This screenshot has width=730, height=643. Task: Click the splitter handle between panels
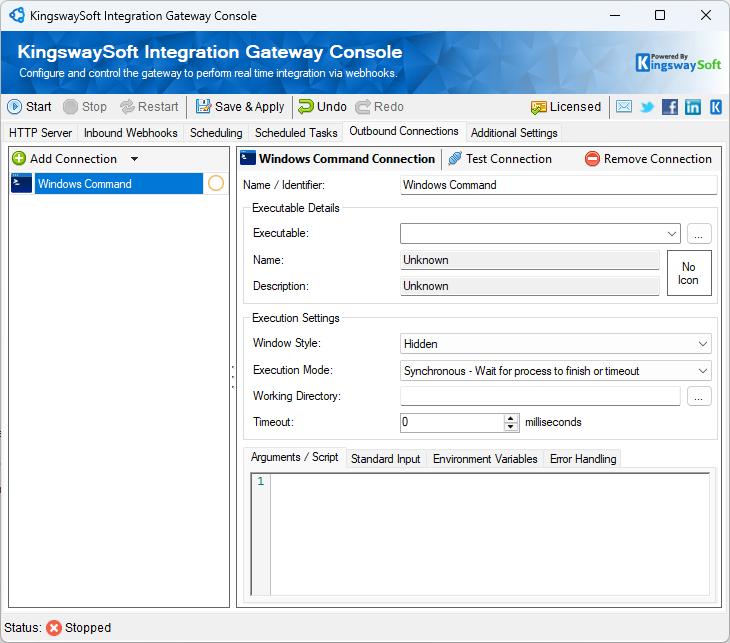click(x=233, y=377)
